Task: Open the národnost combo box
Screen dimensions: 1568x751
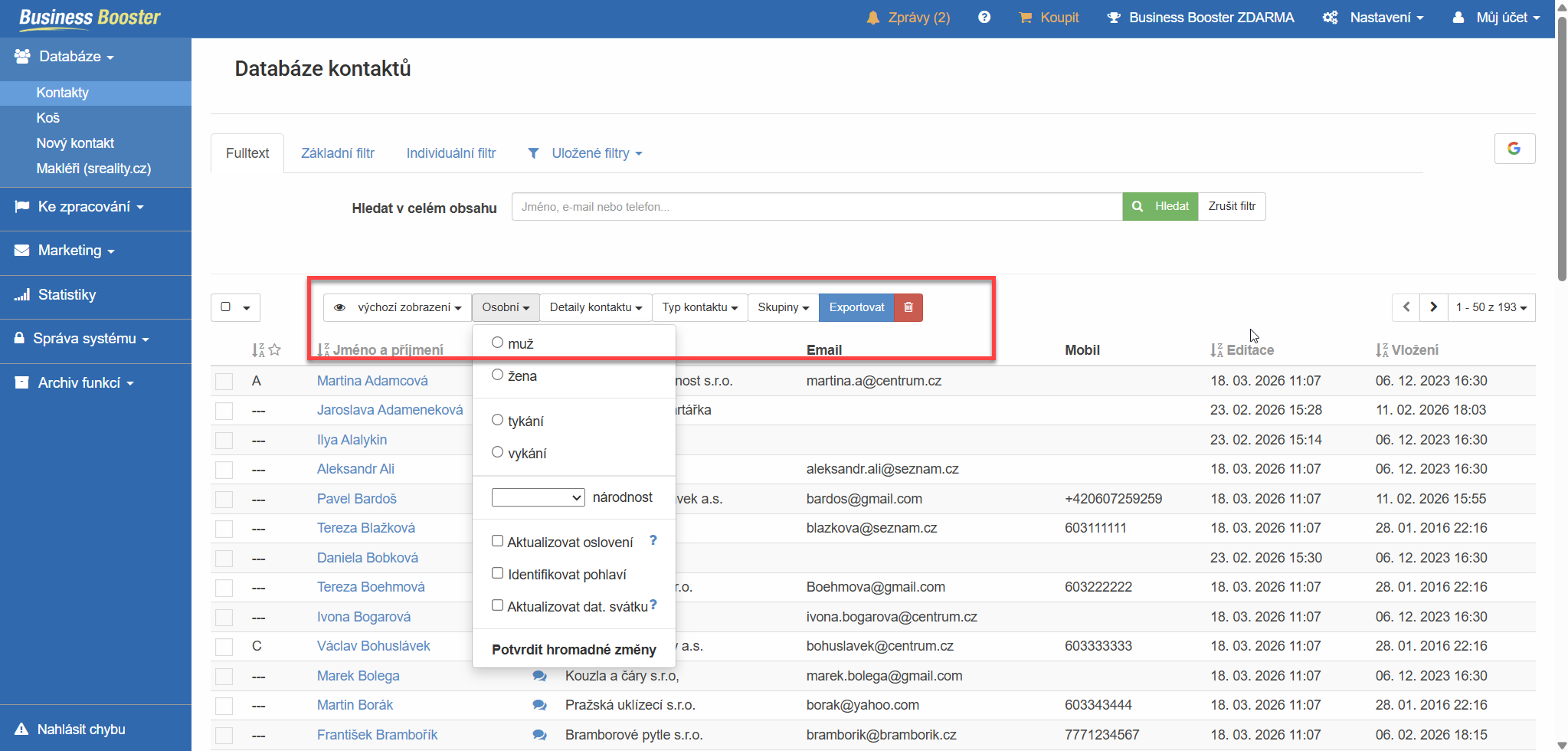Action: pyautogui.click(x=538, y=497)
